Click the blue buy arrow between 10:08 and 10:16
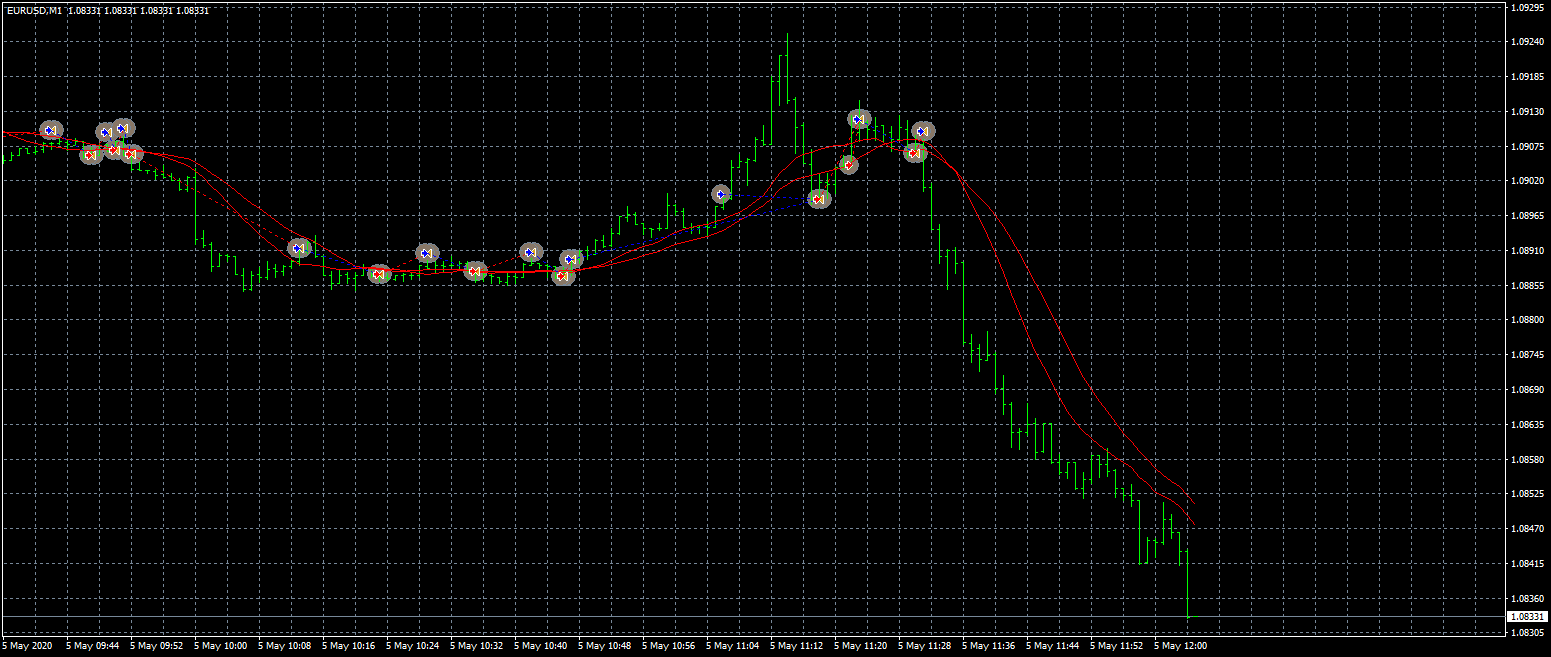 299,248
